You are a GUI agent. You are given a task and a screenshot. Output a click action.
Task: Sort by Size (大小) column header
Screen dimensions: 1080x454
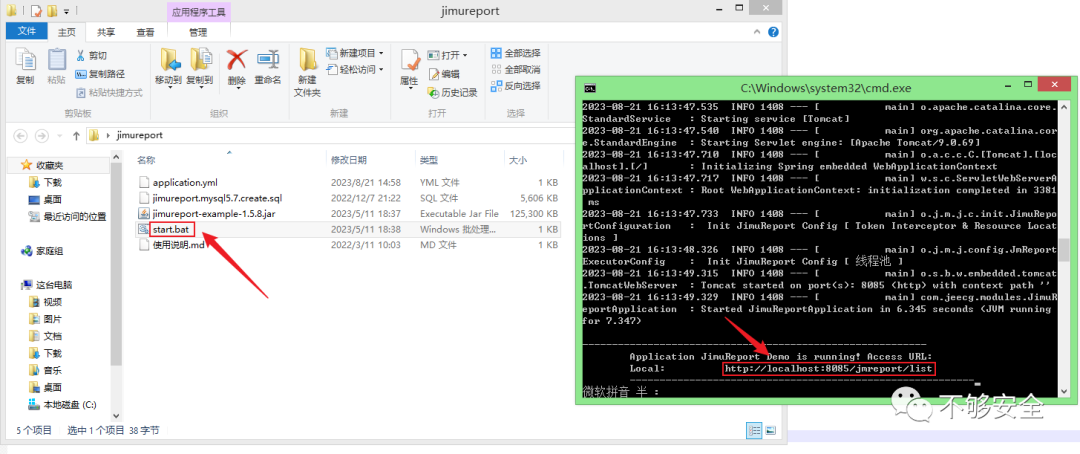pos(518,160)
